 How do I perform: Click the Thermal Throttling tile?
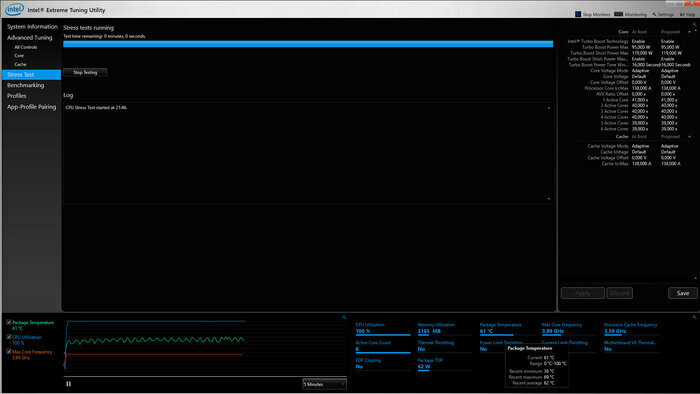click(444, 346)
